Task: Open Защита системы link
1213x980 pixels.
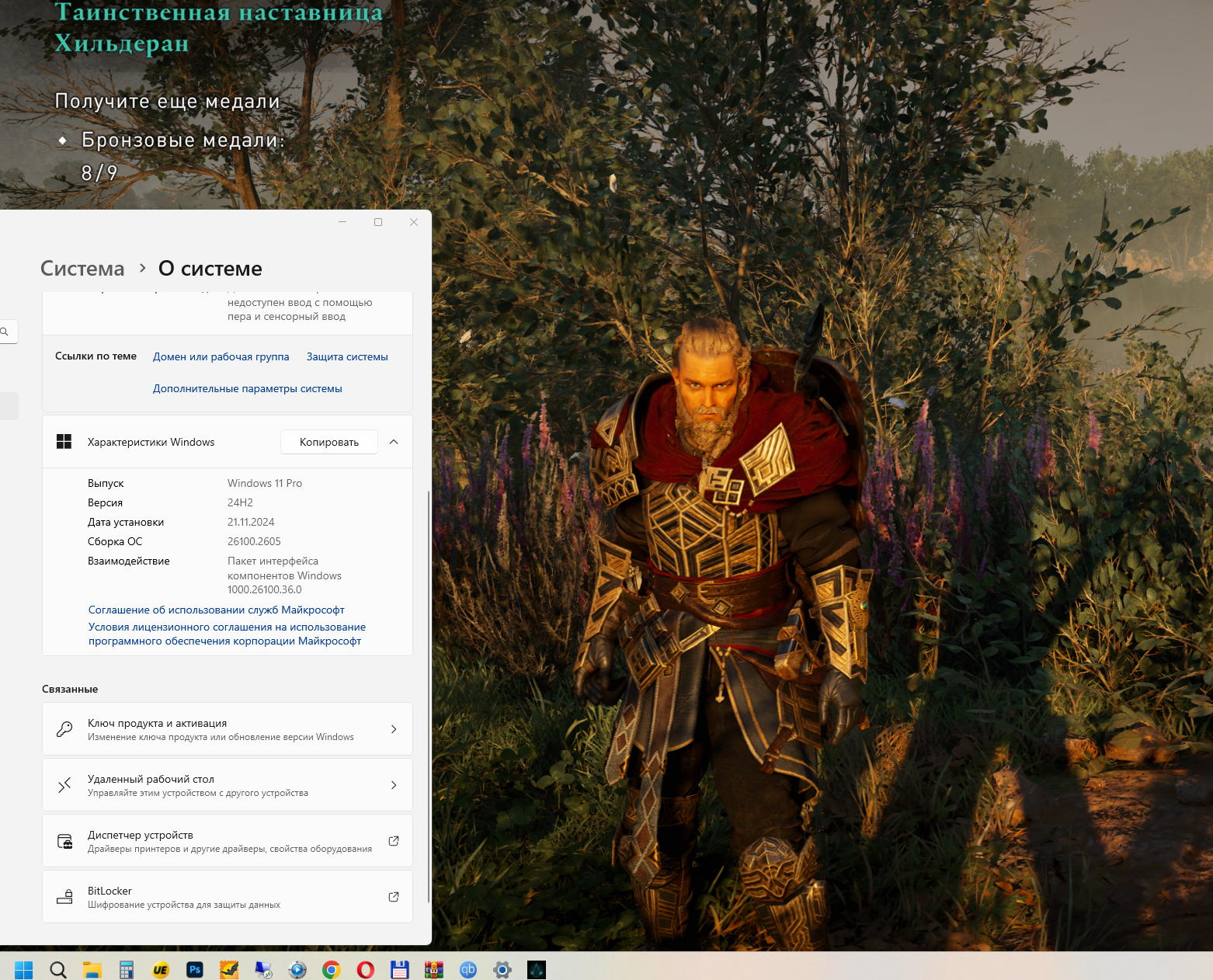Action: [x=347, y=357]
